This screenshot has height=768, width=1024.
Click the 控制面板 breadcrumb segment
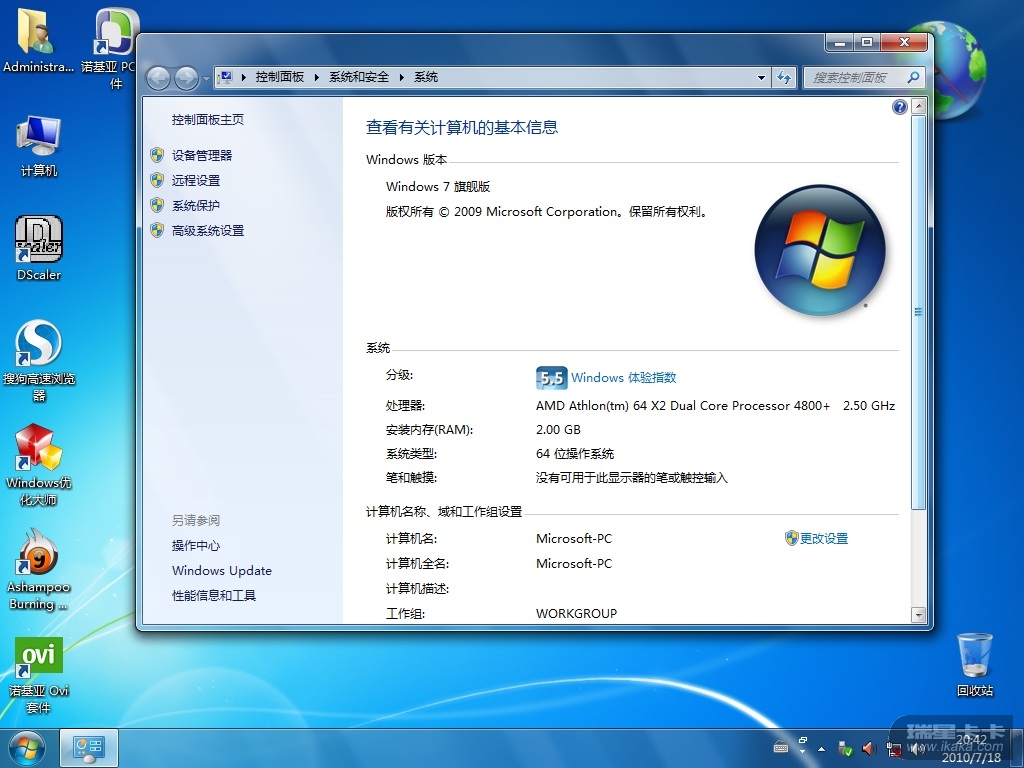pos(280,77)
